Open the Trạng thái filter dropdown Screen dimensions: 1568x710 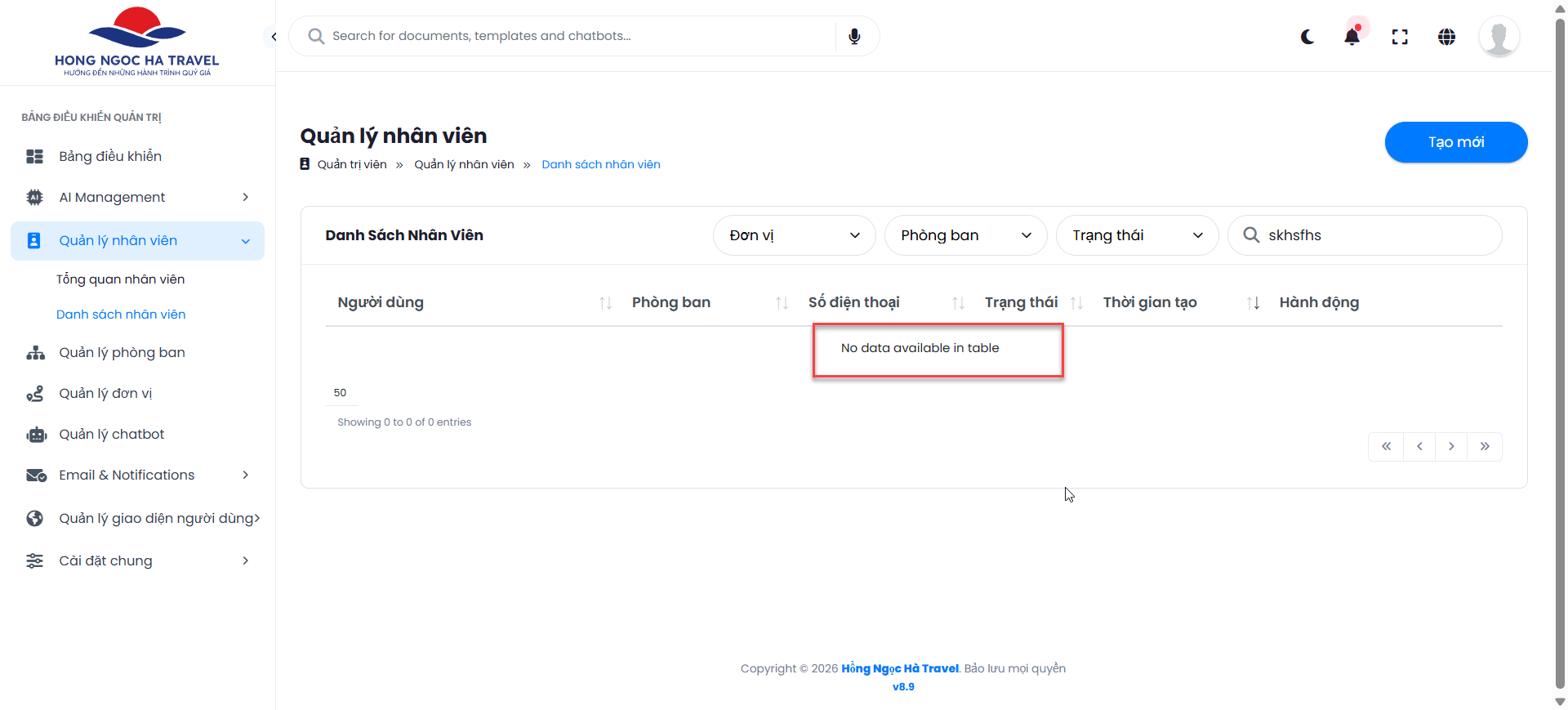pos(1137,235)
